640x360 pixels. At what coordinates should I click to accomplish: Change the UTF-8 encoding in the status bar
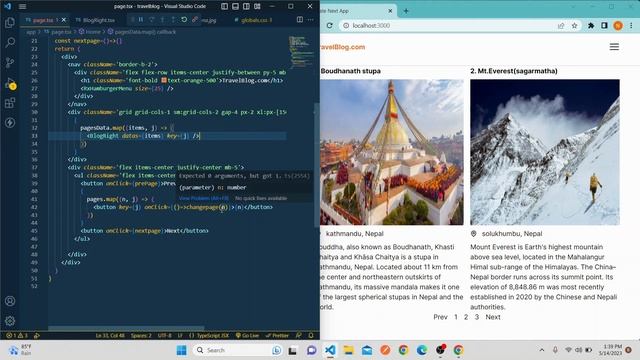click(x=164, y=336)
